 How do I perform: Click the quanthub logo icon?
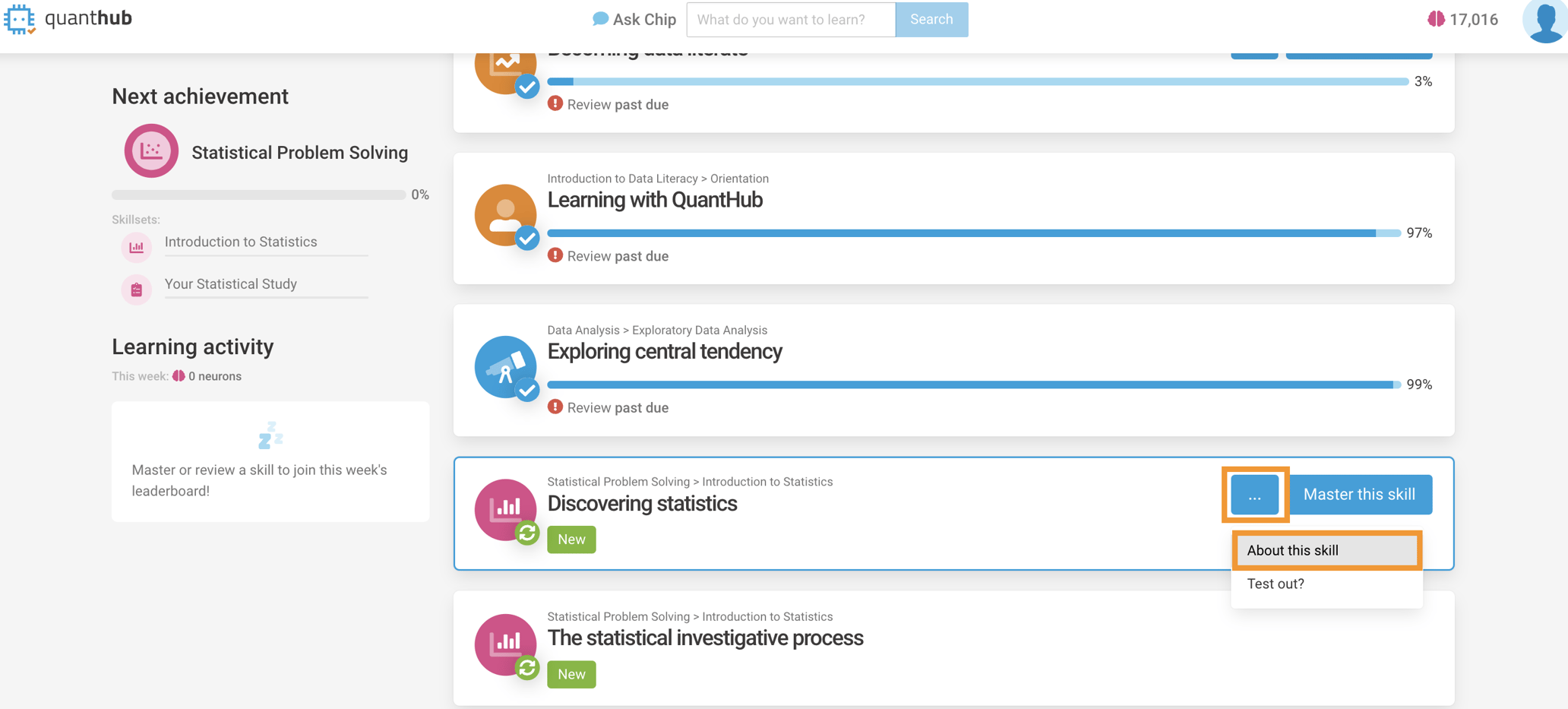click(19, 19)
